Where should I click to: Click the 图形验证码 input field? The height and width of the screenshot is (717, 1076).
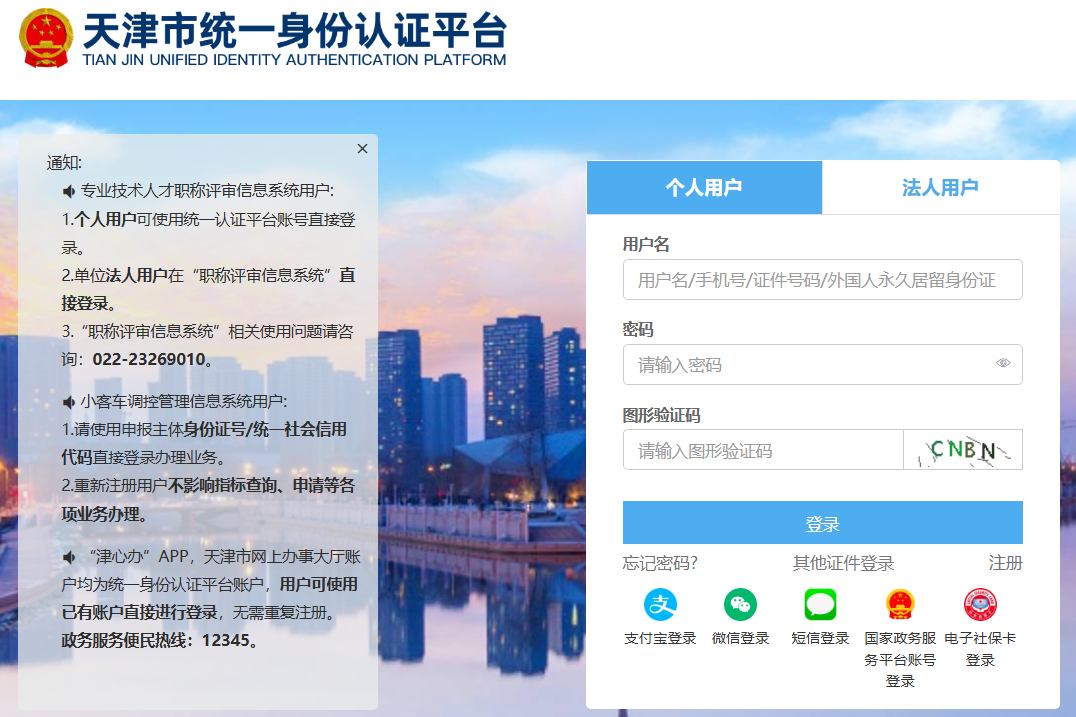pyautogui.click(x=763, y=450)
